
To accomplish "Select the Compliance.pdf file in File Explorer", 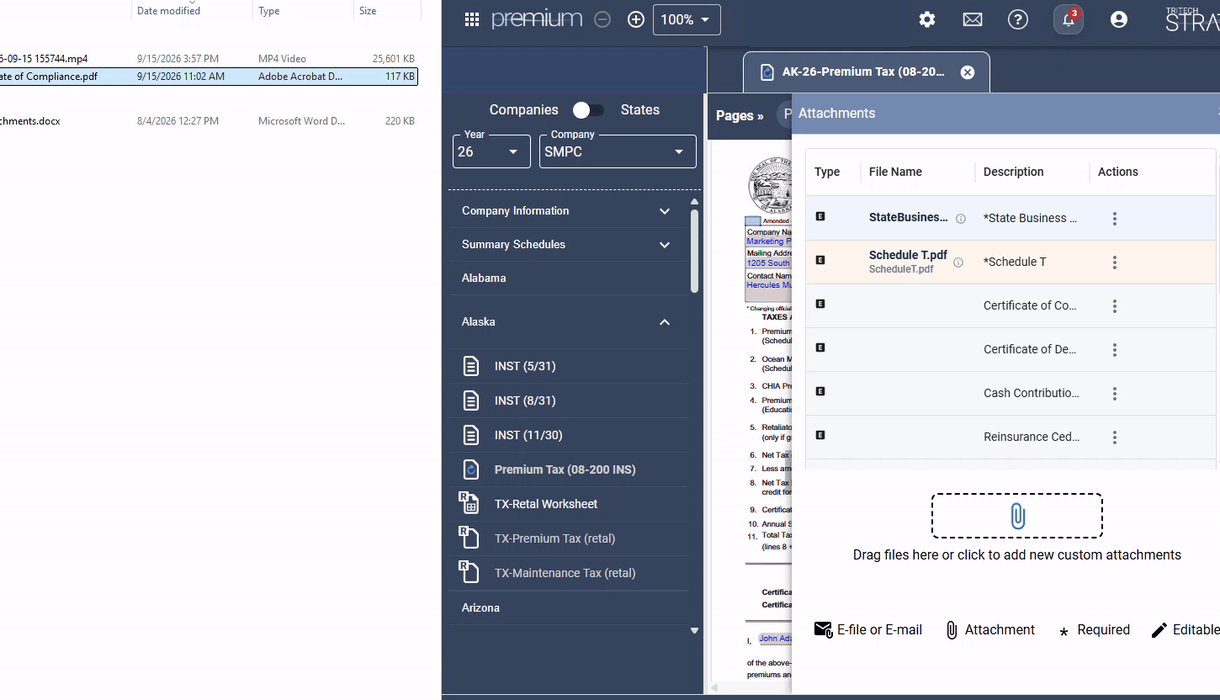I will [x=208, y=76].
